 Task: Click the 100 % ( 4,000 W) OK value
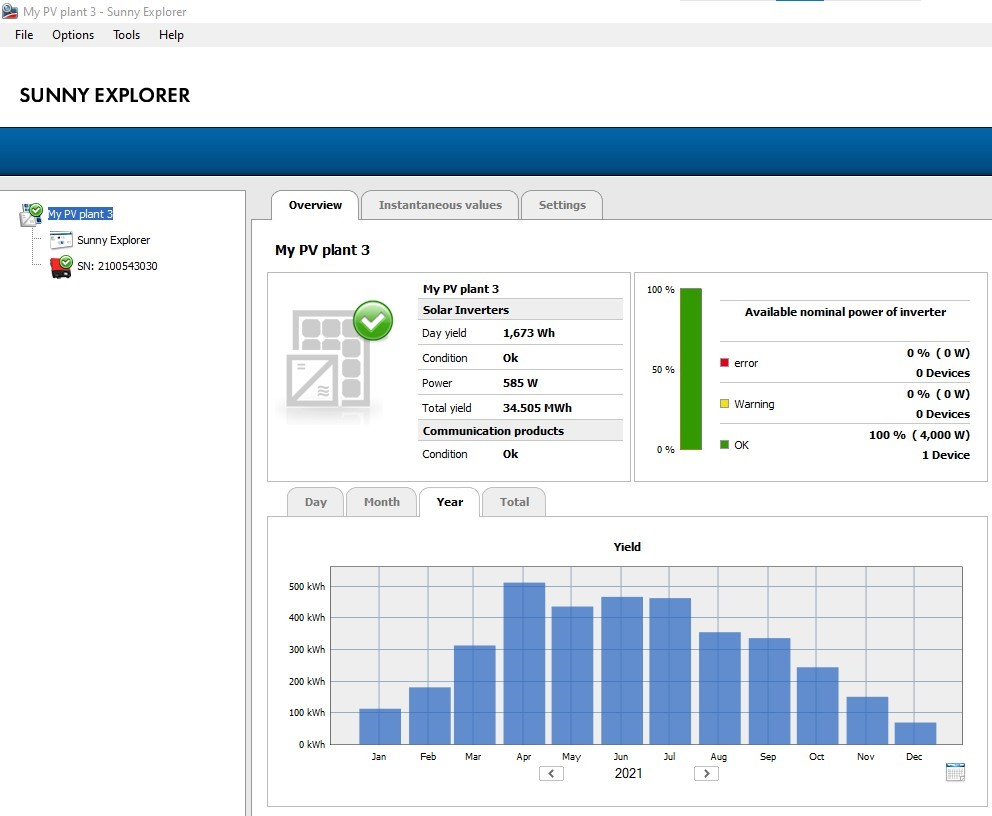point(919,435)
